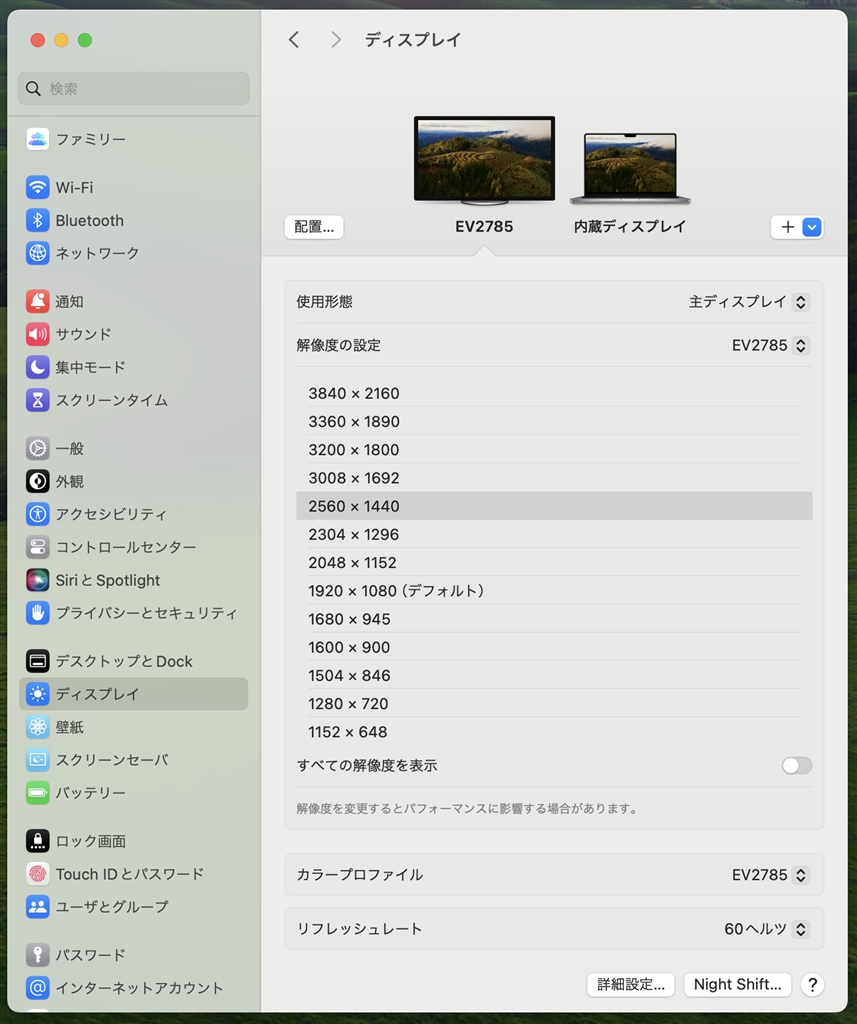
Task: Click the 検索 search field
Action: click(134, 88)
